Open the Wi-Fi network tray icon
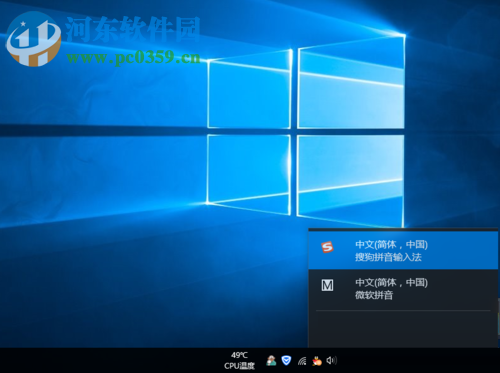500x373 pixels. coord(302,360)
